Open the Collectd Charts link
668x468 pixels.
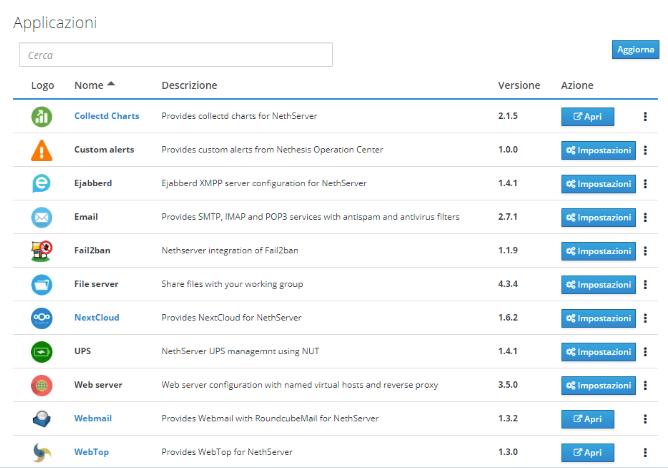(107, 116)
